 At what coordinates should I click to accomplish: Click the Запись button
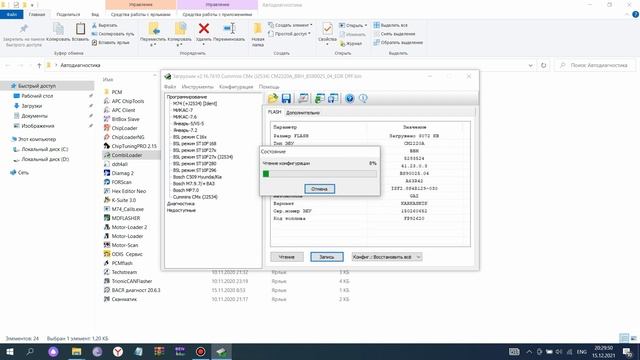(x=327, y=257)
